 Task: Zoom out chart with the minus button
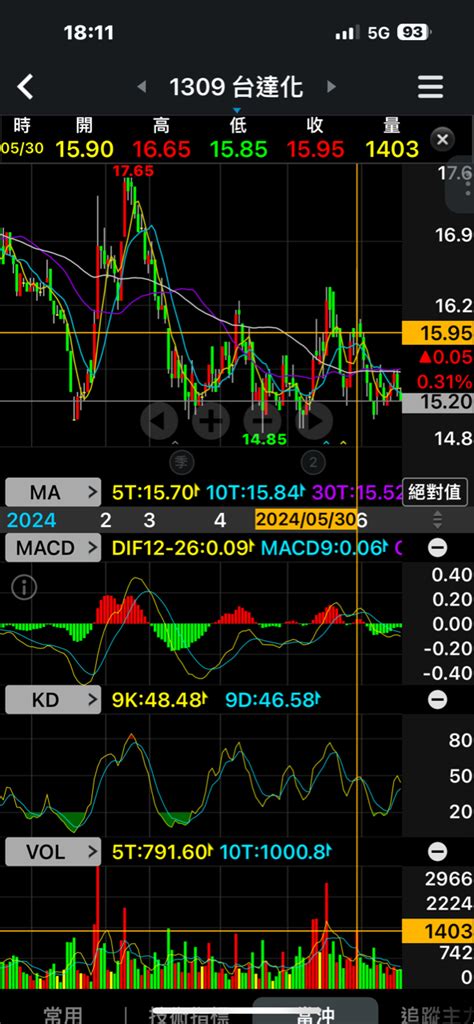[x=262, y=421]
